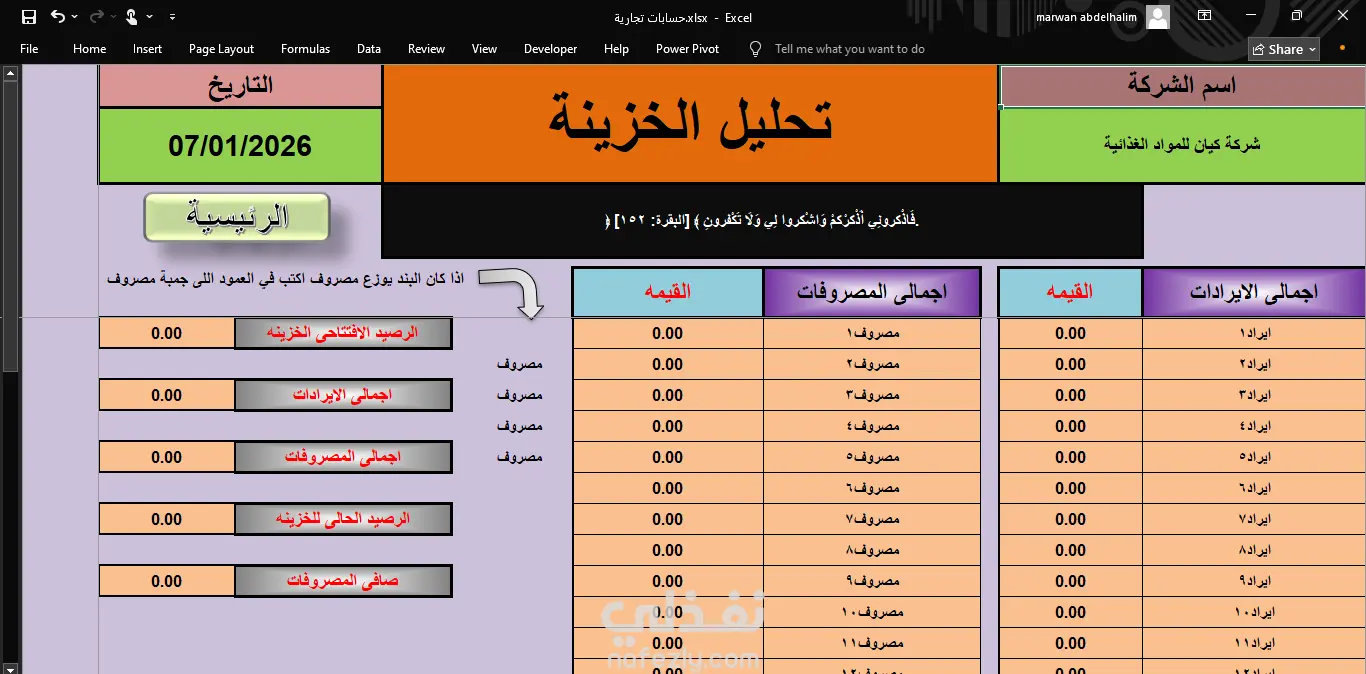Select the Quran verse text cell
Screen dimensions: 1366x674
762,221
